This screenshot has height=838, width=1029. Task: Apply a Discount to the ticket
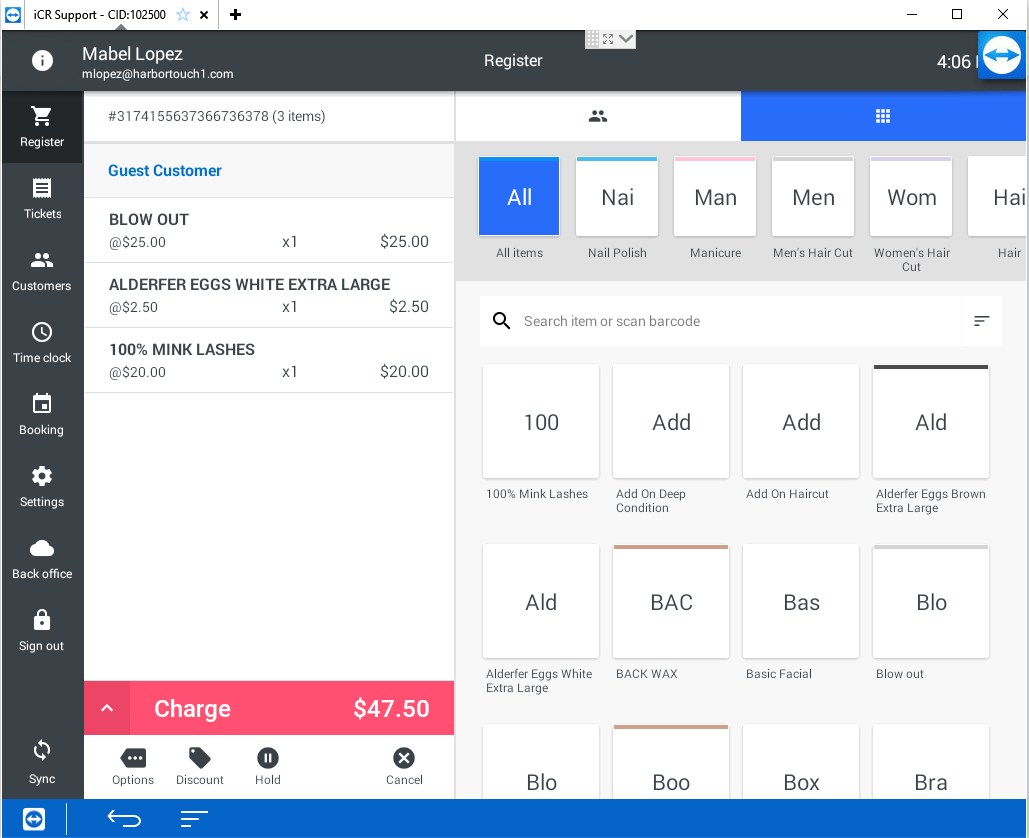(200, 766)
